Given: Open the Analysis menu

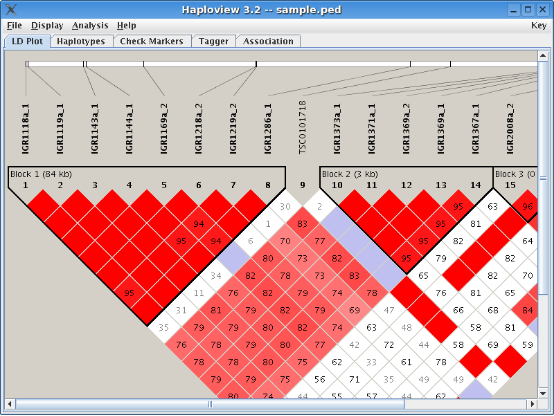Looking at the screenshot, I should point(90,25).
